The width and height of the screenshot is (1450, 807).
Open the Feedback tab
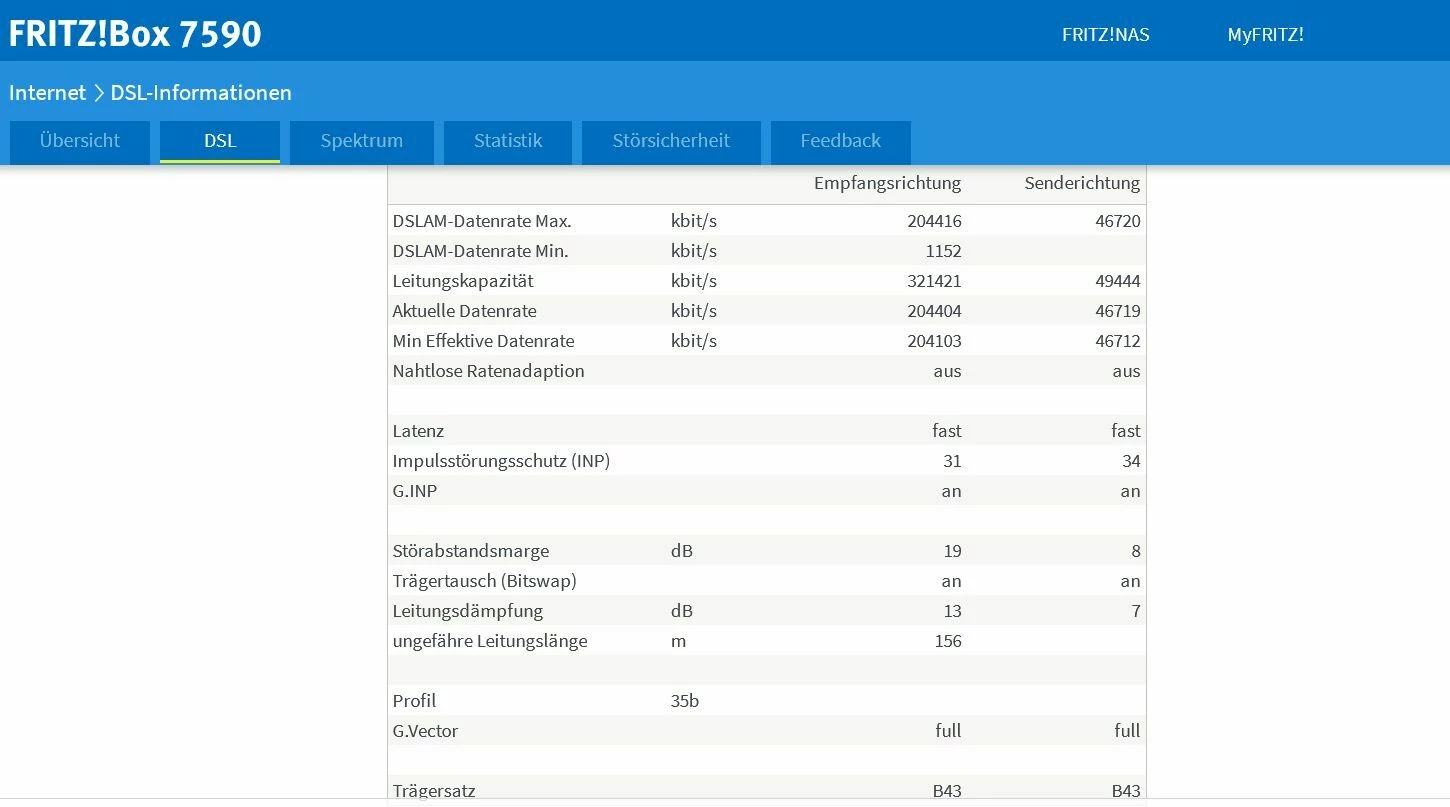(840, 141)
